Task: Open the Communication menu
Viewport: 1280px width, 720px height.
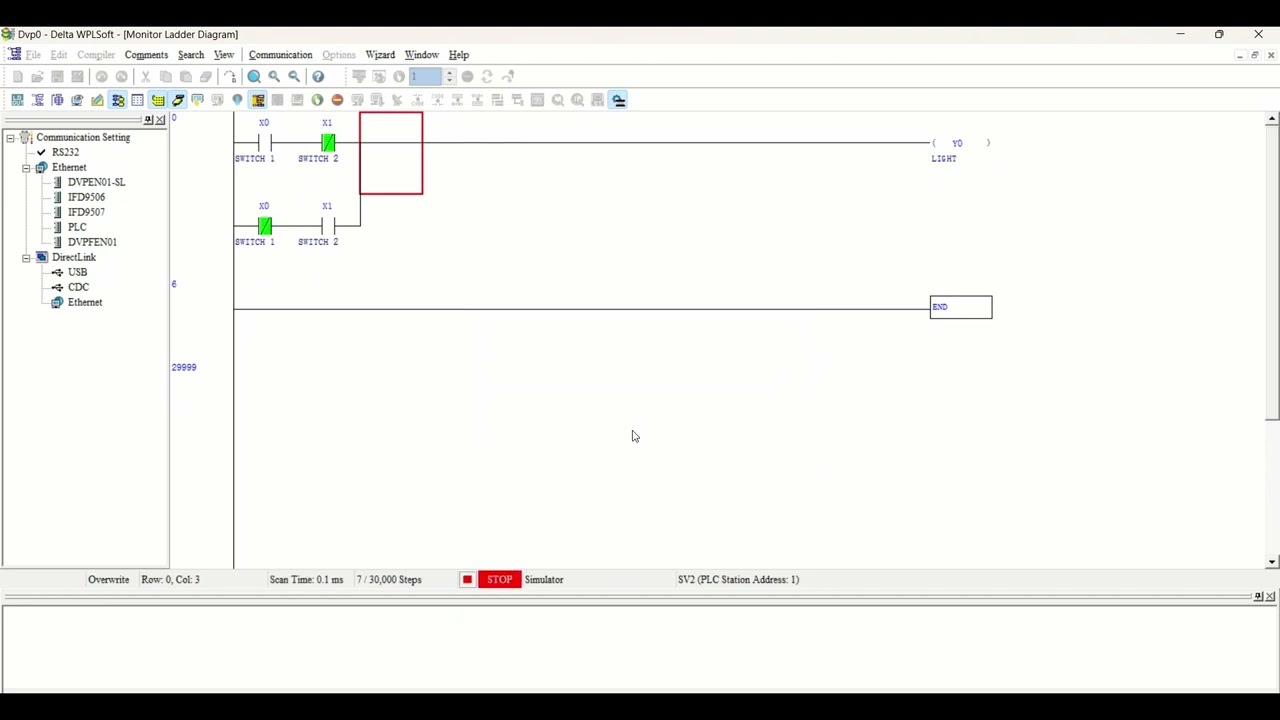Action: click(281, 55)
